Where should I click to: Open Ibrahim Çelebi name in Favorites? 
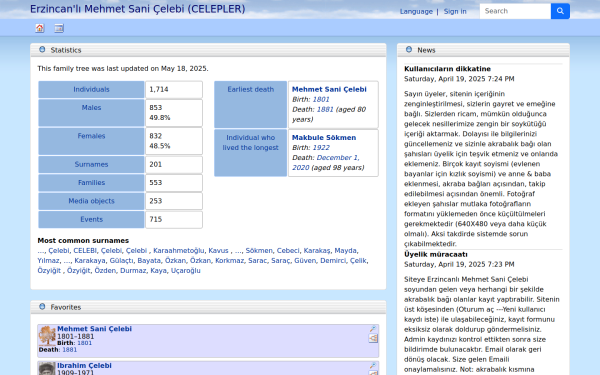(84, 365)
